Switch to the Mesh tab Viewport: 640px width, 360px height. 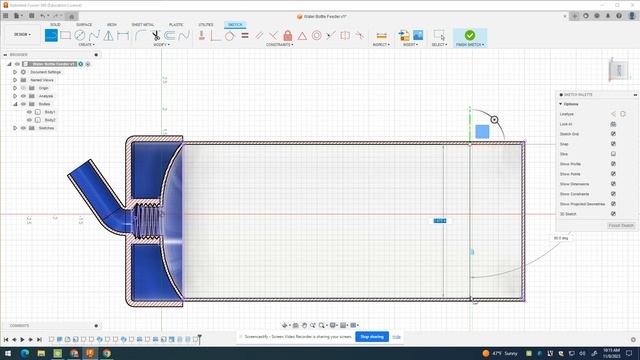111,25
